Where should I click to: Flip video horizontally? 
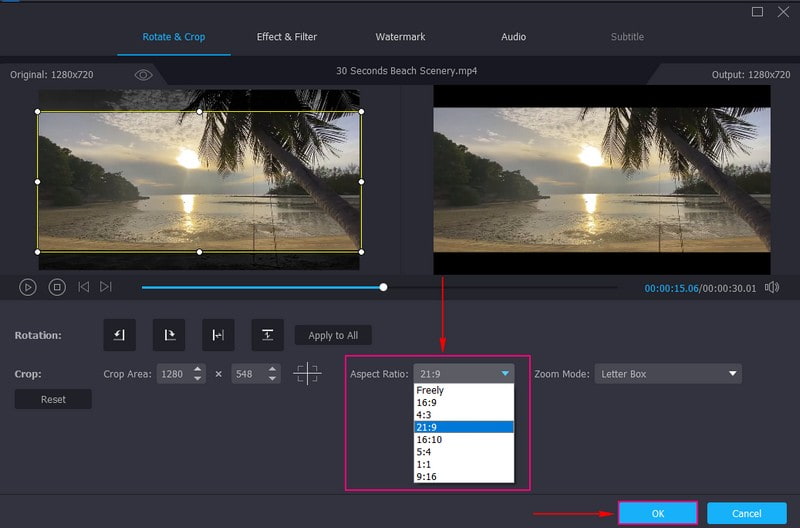coord(217,335)
